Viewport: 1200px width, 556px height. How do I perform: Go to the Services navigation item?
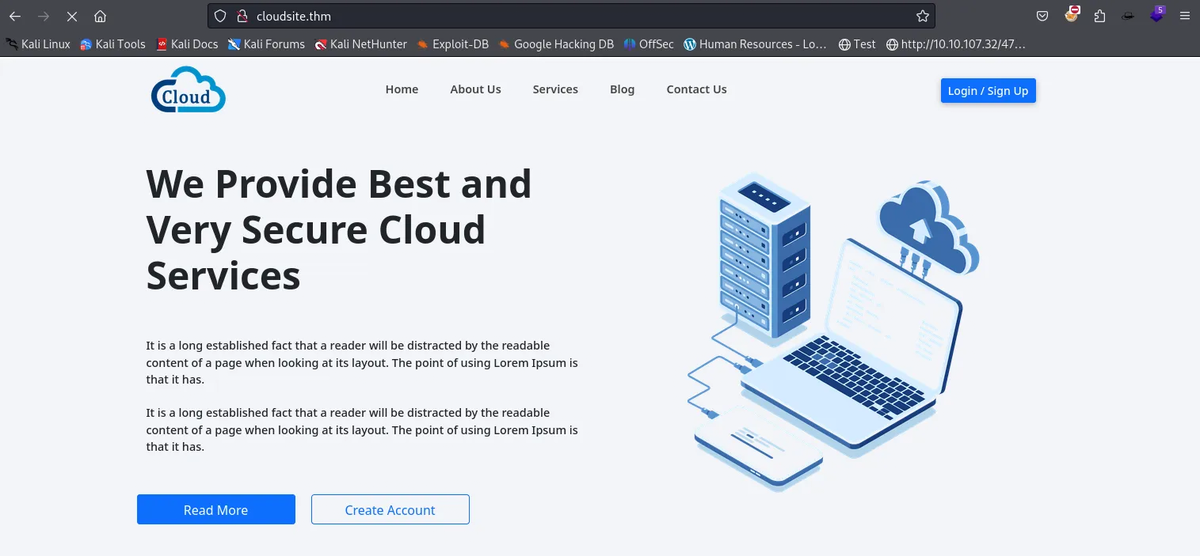(x=555, y=89)
